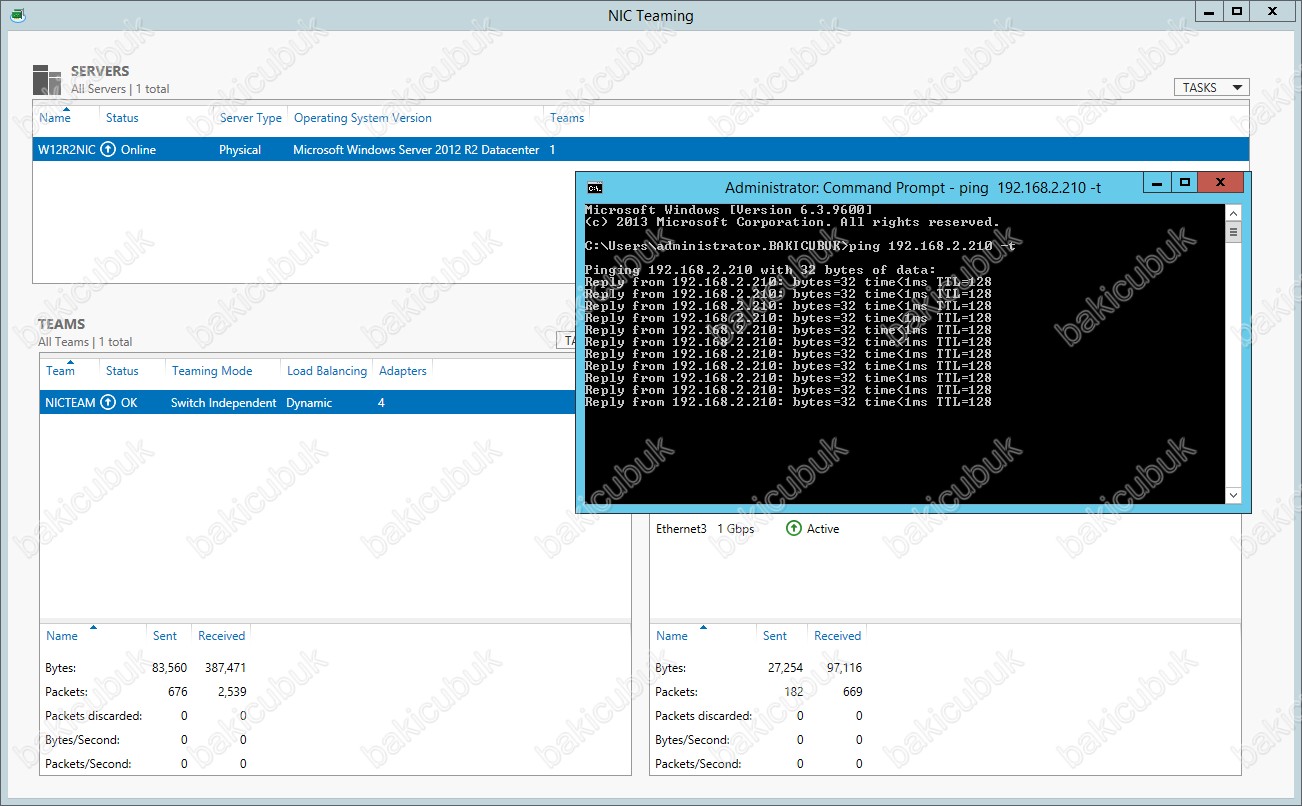The image size is (1302, 806).
Task: Select the NICTEAM team row
Action: 308,403
